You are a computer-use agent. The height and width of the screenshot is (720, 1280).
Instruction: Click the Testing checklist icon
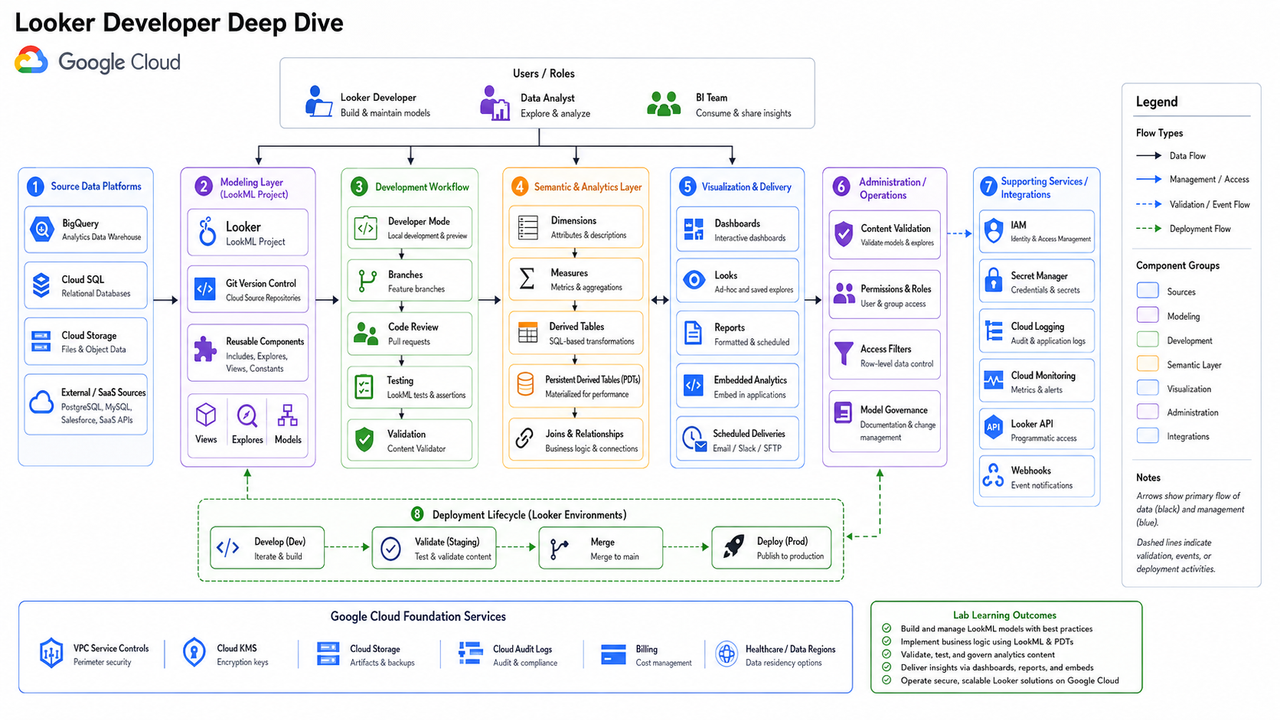(x=365, y=387)
